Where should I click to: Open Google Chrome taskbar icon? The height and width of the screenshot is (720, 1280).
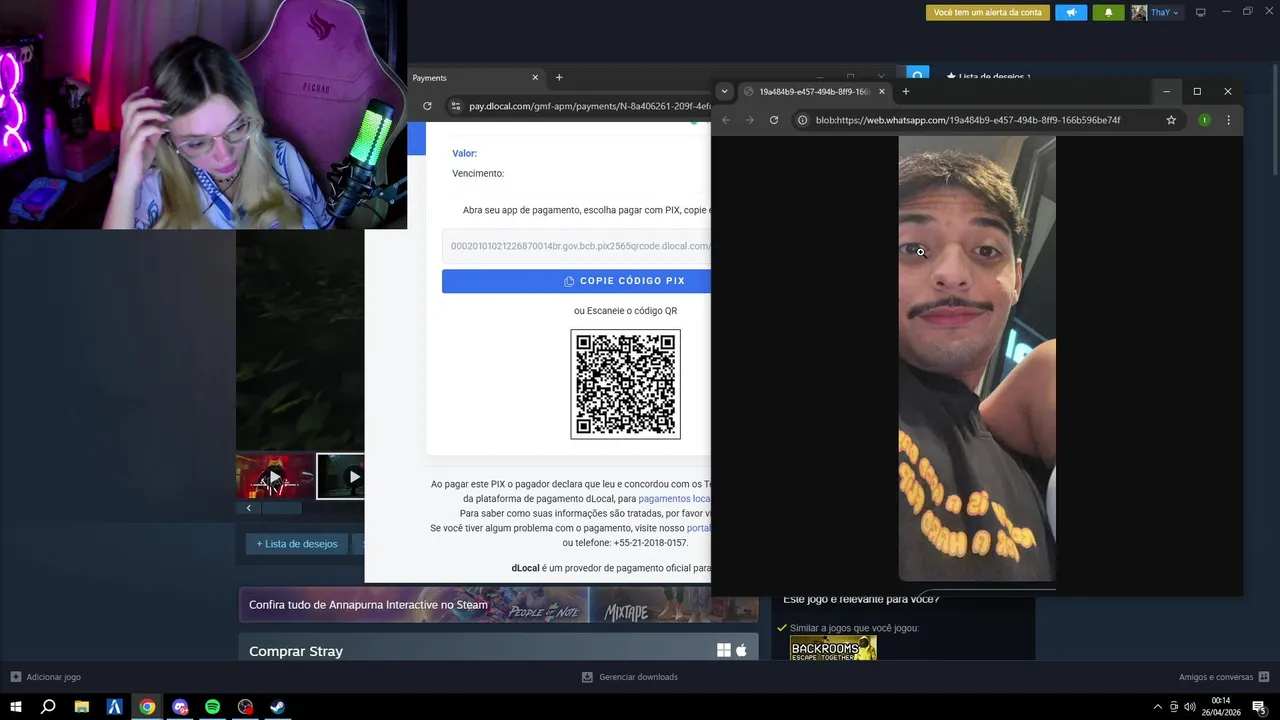pyautogui.click(x=147, y=707)
